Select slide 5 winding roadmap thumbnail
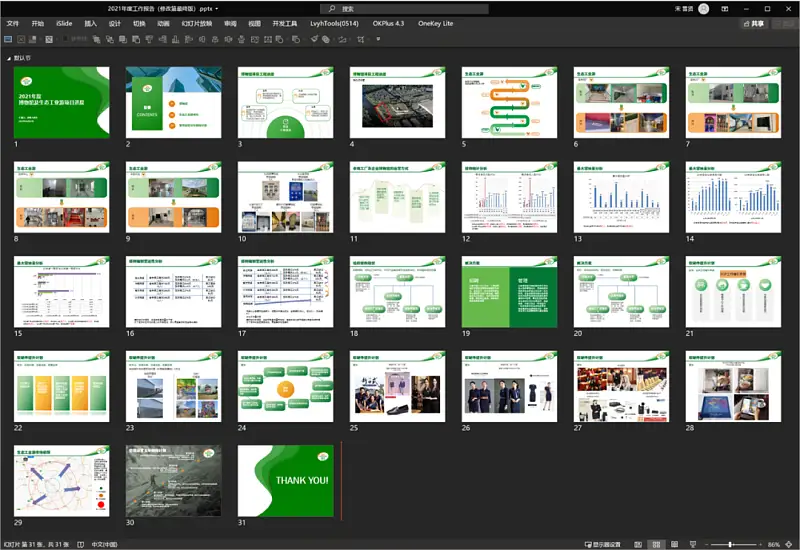800x550 pixels. [x=509, y=102]
